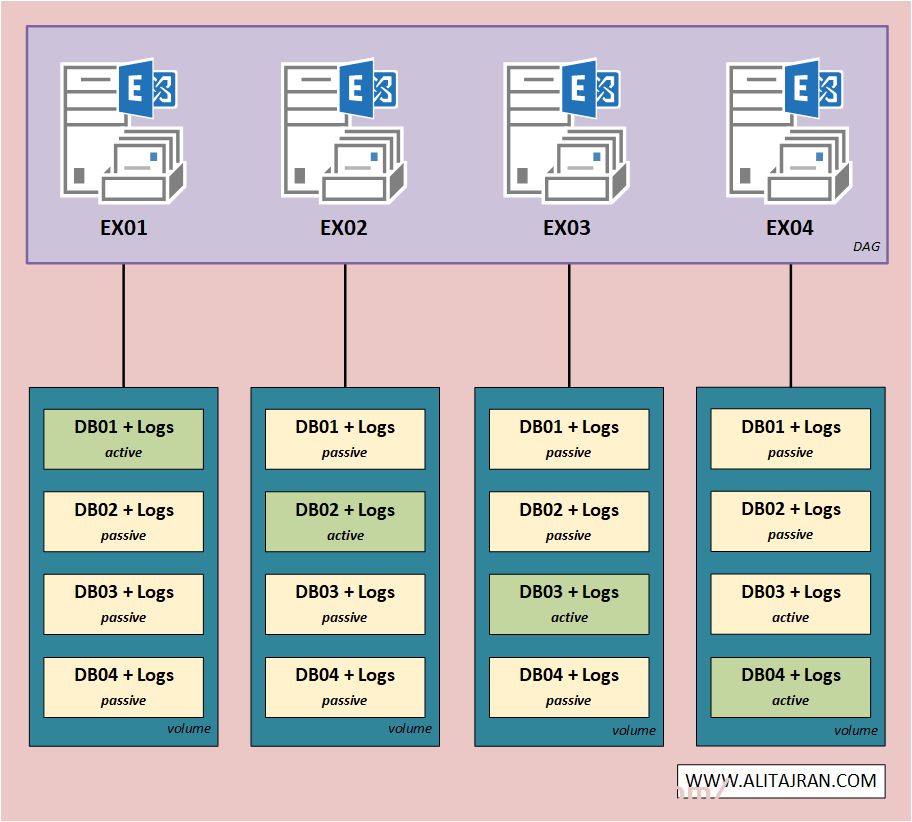Click the volume label below EX01's databases

coord(189,729)
